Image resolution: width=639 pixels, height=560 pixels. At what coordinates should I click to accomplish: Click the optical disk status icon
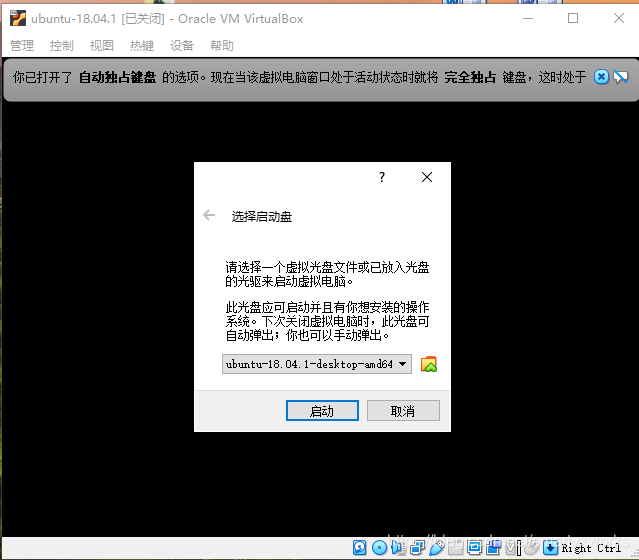pos(379,547)
